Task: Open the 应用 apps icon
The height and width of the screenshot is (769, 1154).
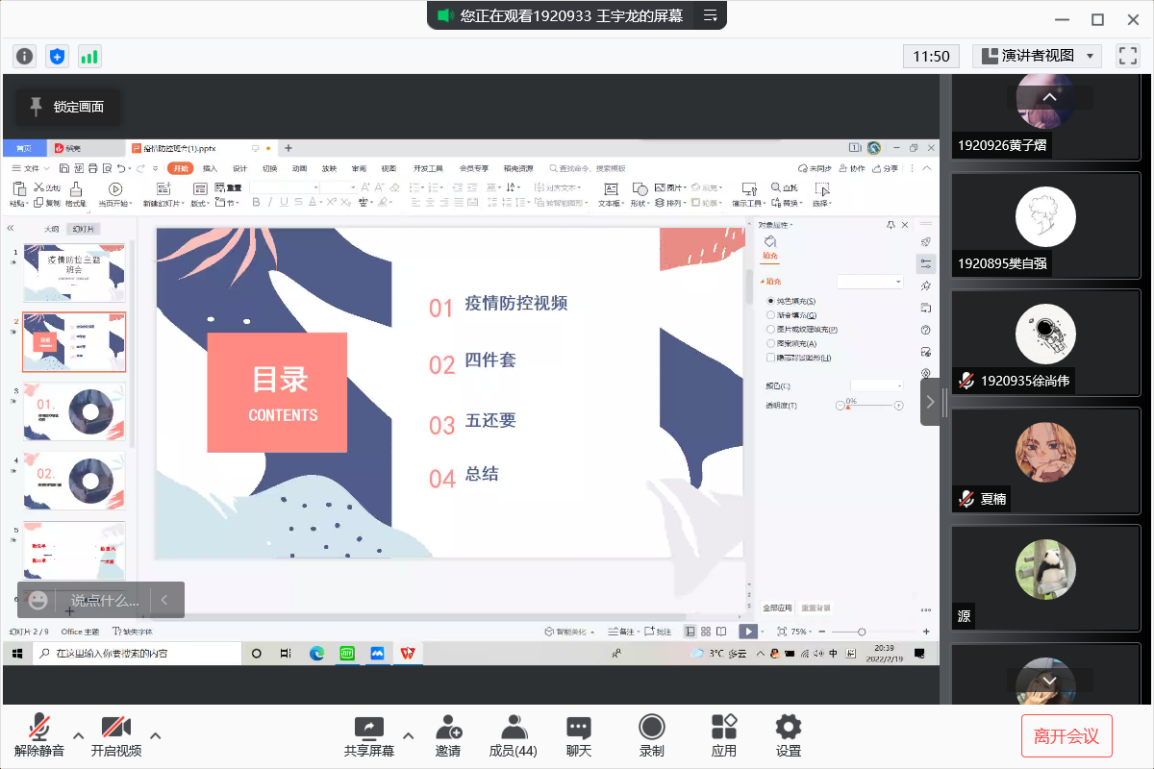Action: click(x=724, y=736)
